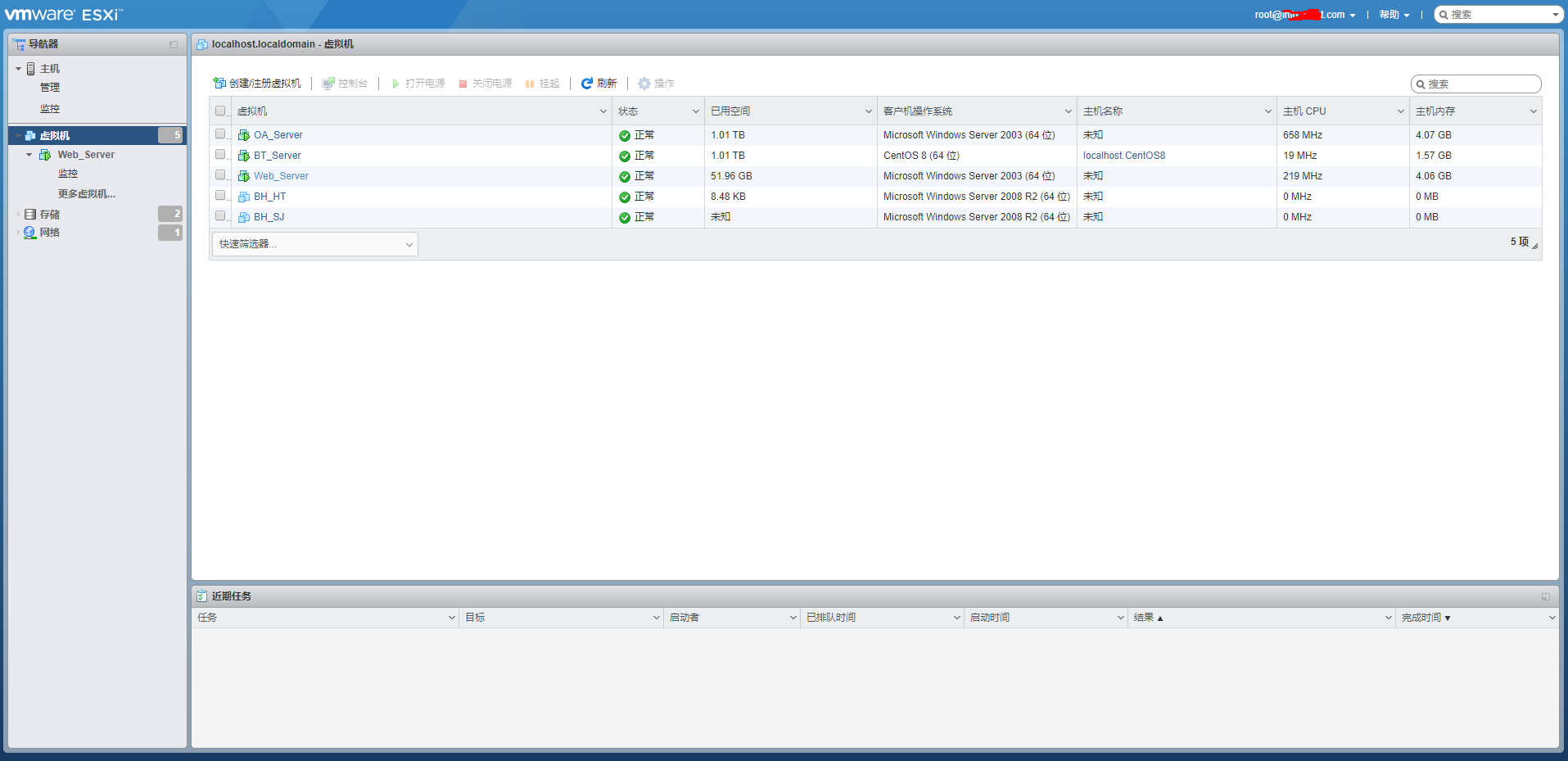Click the OA_Server VM icon in table
The image size is (1568, 761).
(244, 135)
